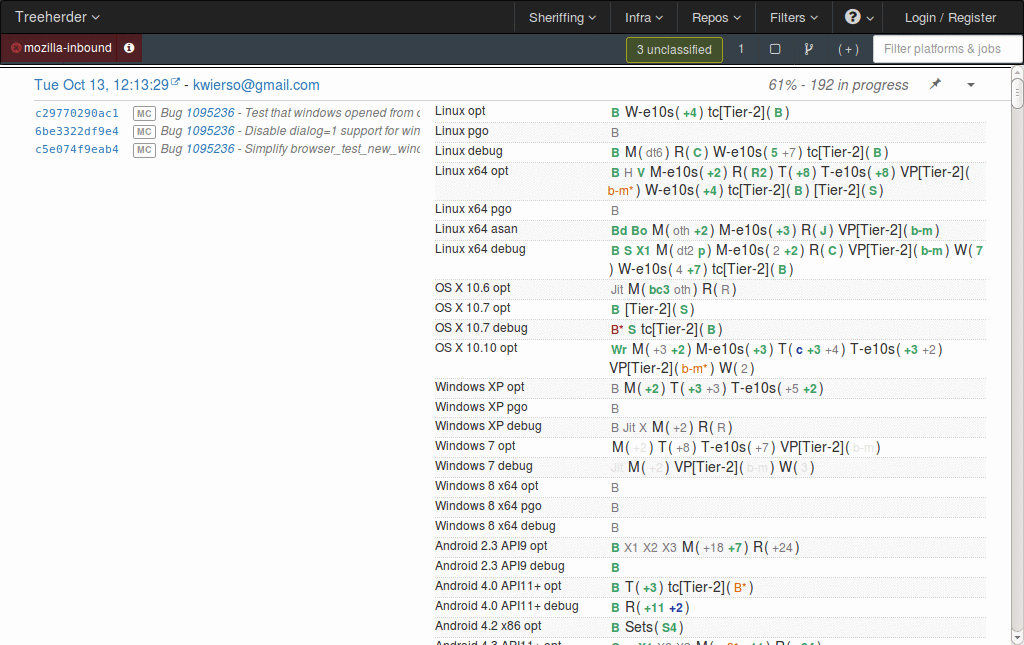
Task: Select Bd job in Linux x64 asan
Action: coord(619,231)
